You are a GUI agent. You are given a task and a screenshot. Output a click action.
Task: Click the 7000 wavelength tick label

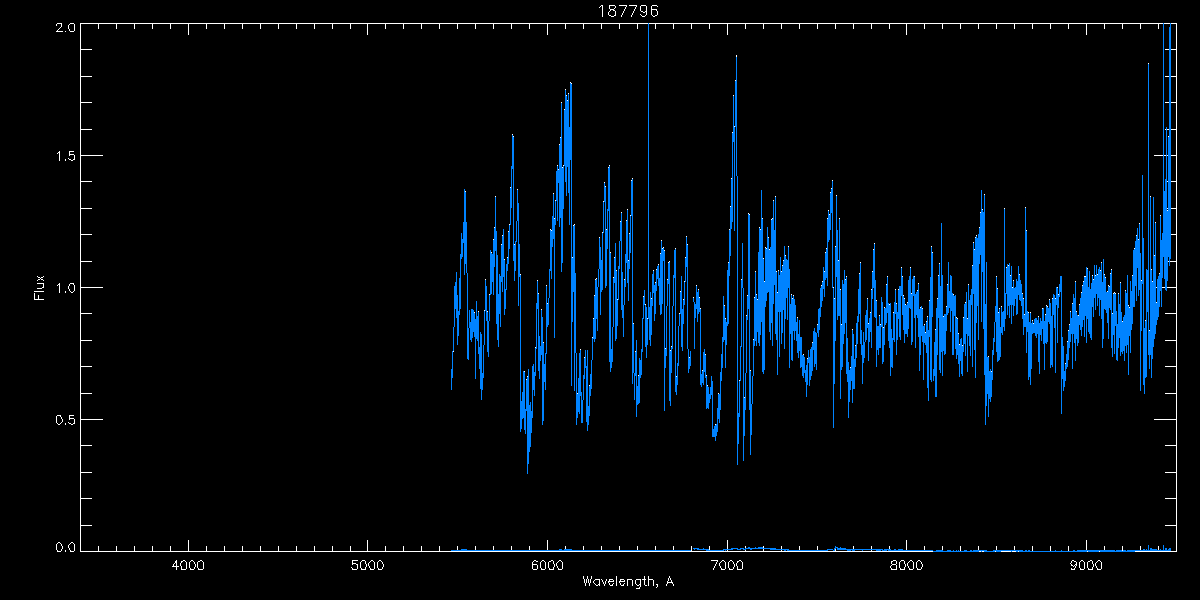(x=726, y=566)
